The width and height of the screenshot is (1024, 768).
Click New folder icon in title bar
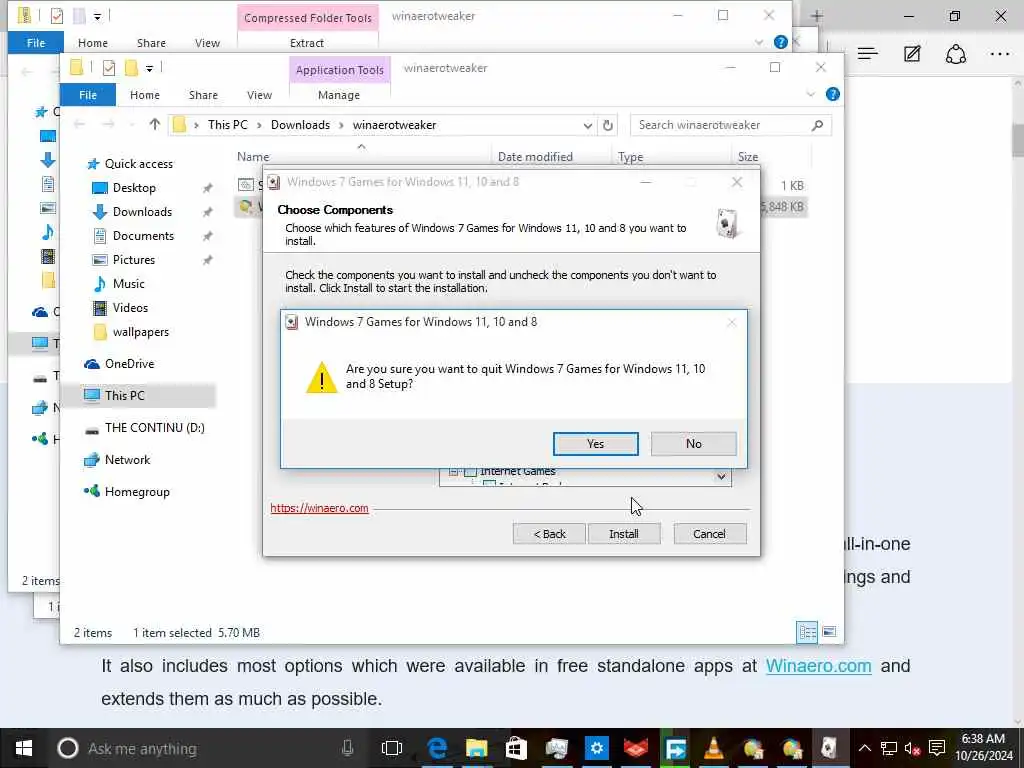131,68
